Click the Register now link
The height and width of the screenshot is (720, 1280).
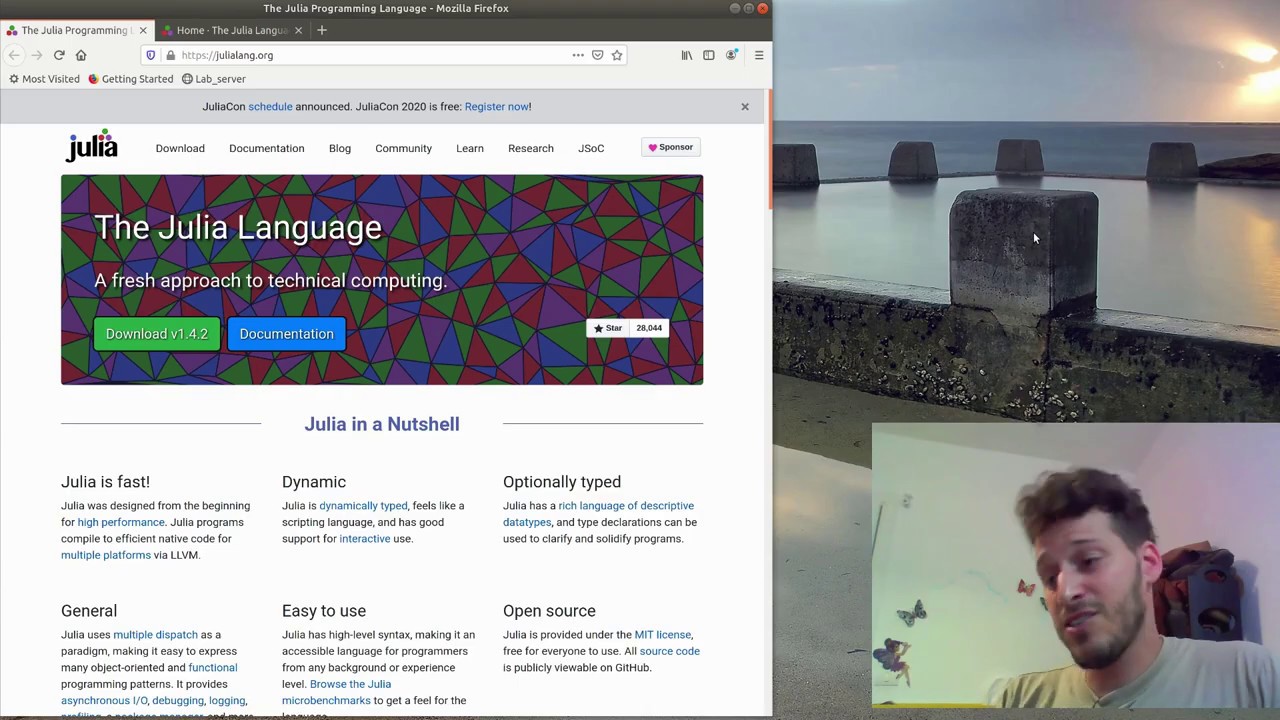click(496, 106)
